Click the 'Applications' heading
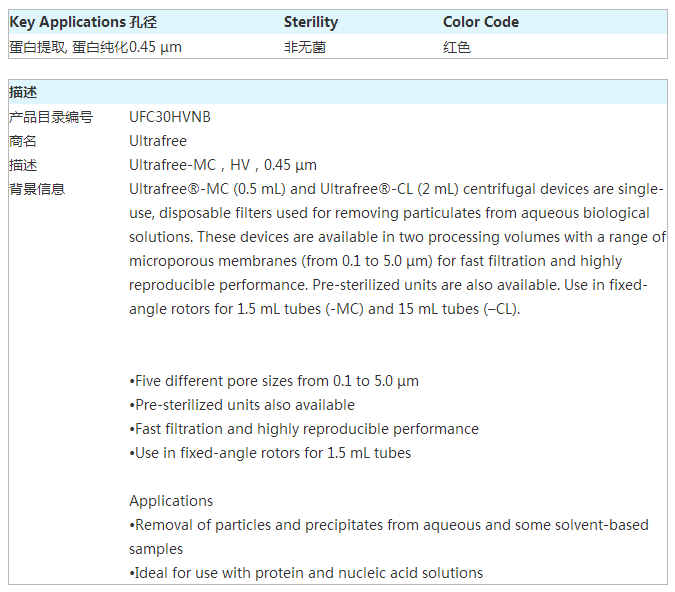 click(x=171, y=501)
